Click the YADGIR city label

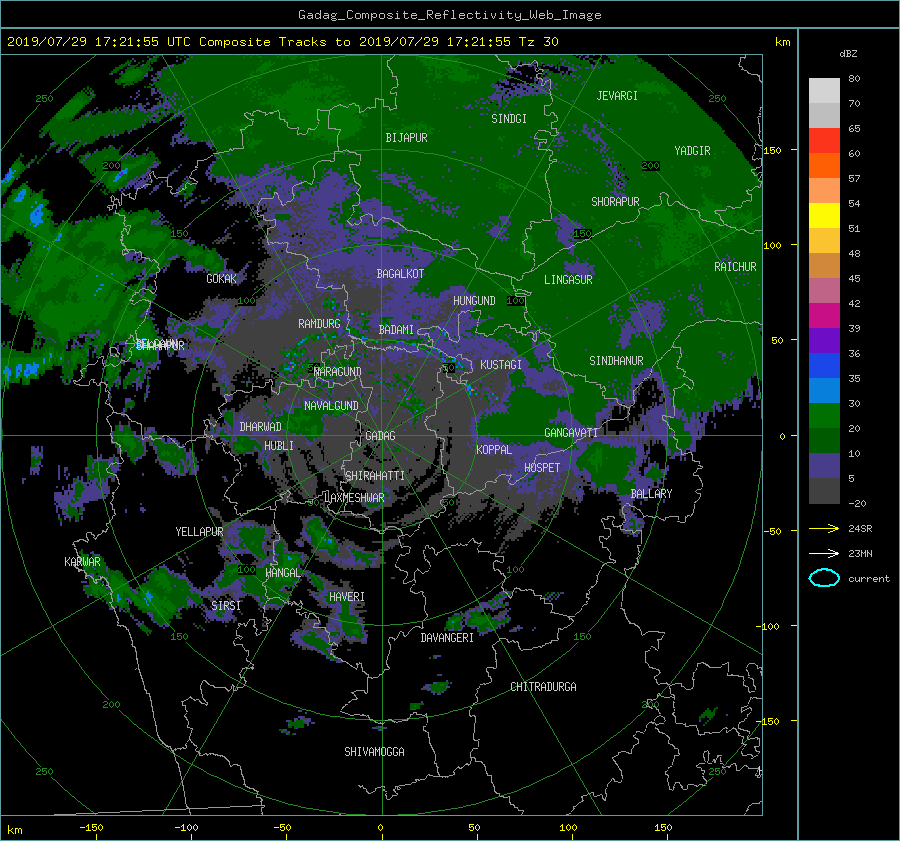pyautogui.click(x=692, y=151)
